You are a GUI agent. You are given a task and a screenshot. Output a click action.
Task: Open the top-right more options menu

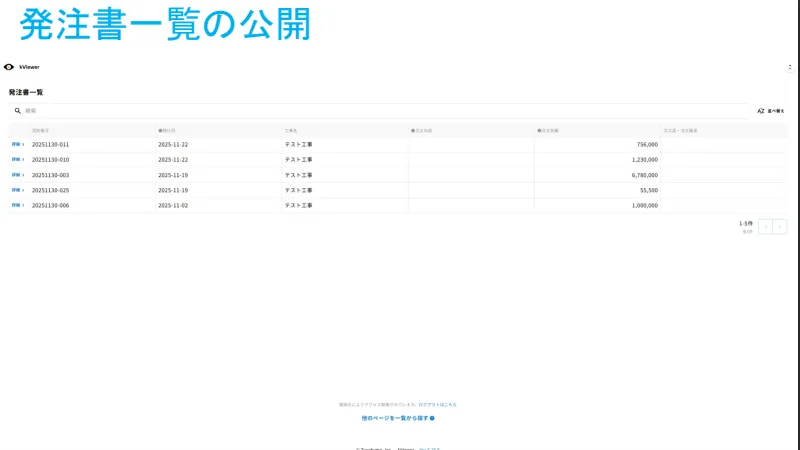click(790, 67)
